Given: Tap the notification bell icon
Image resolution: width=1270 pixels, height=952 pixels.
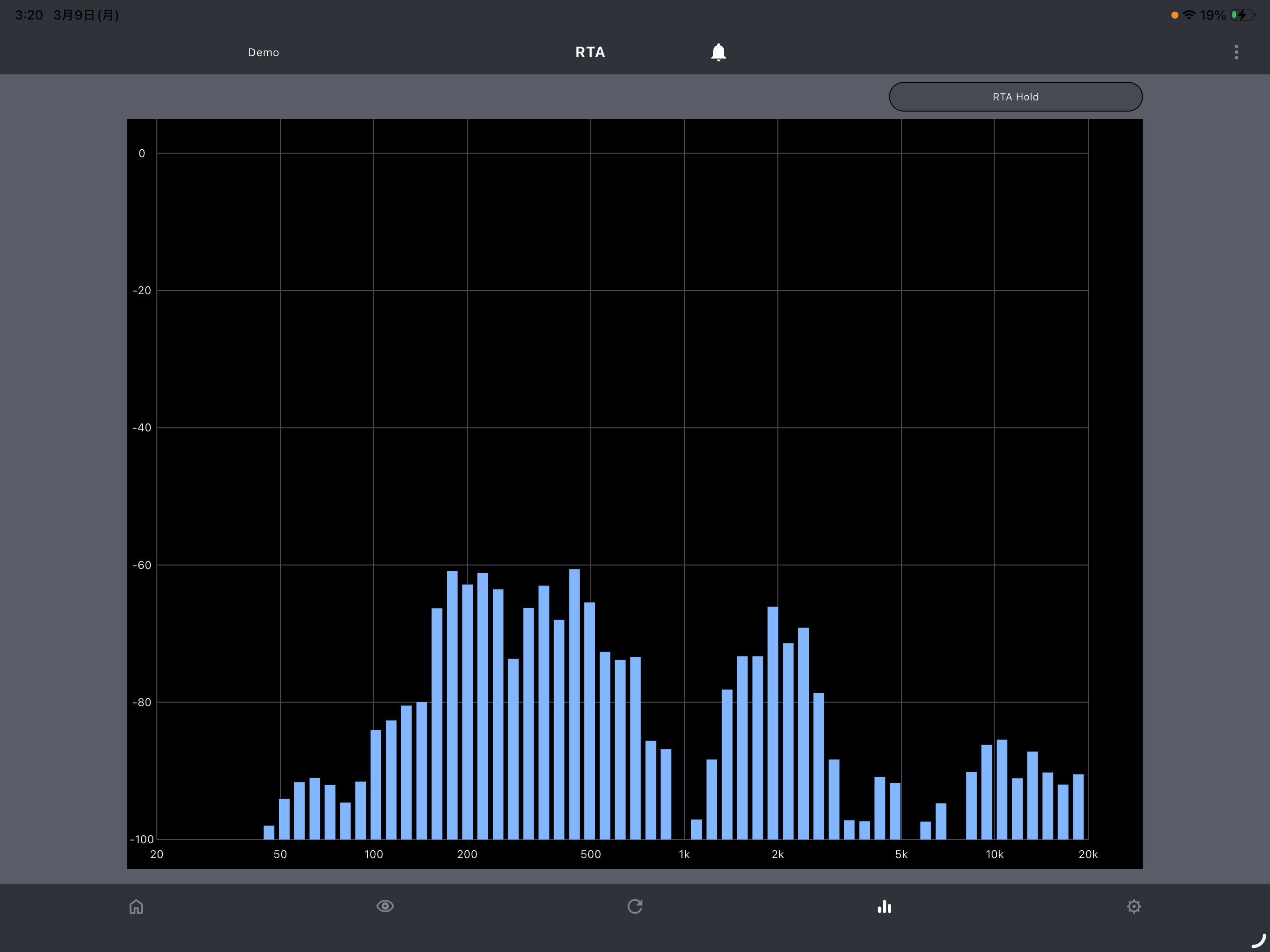Looking at the screenshot, I should click(718, 52).
